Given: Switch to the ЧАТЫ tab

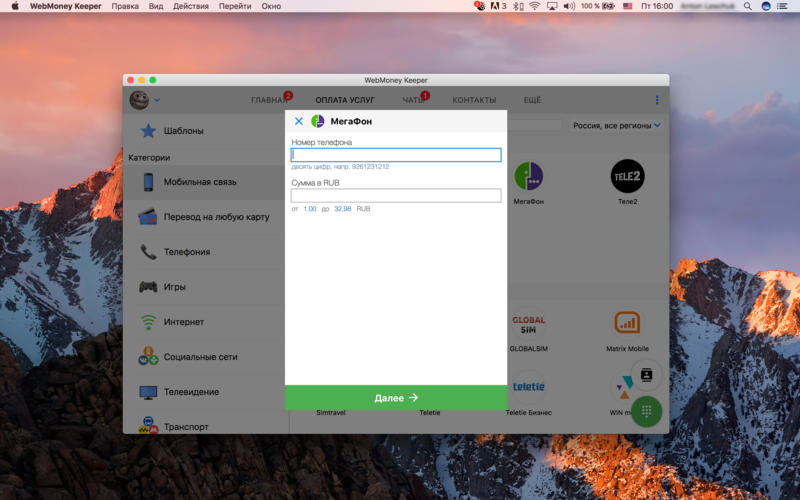Looking at the screenshot, I should pyautogui.click(x=413, y=100).
